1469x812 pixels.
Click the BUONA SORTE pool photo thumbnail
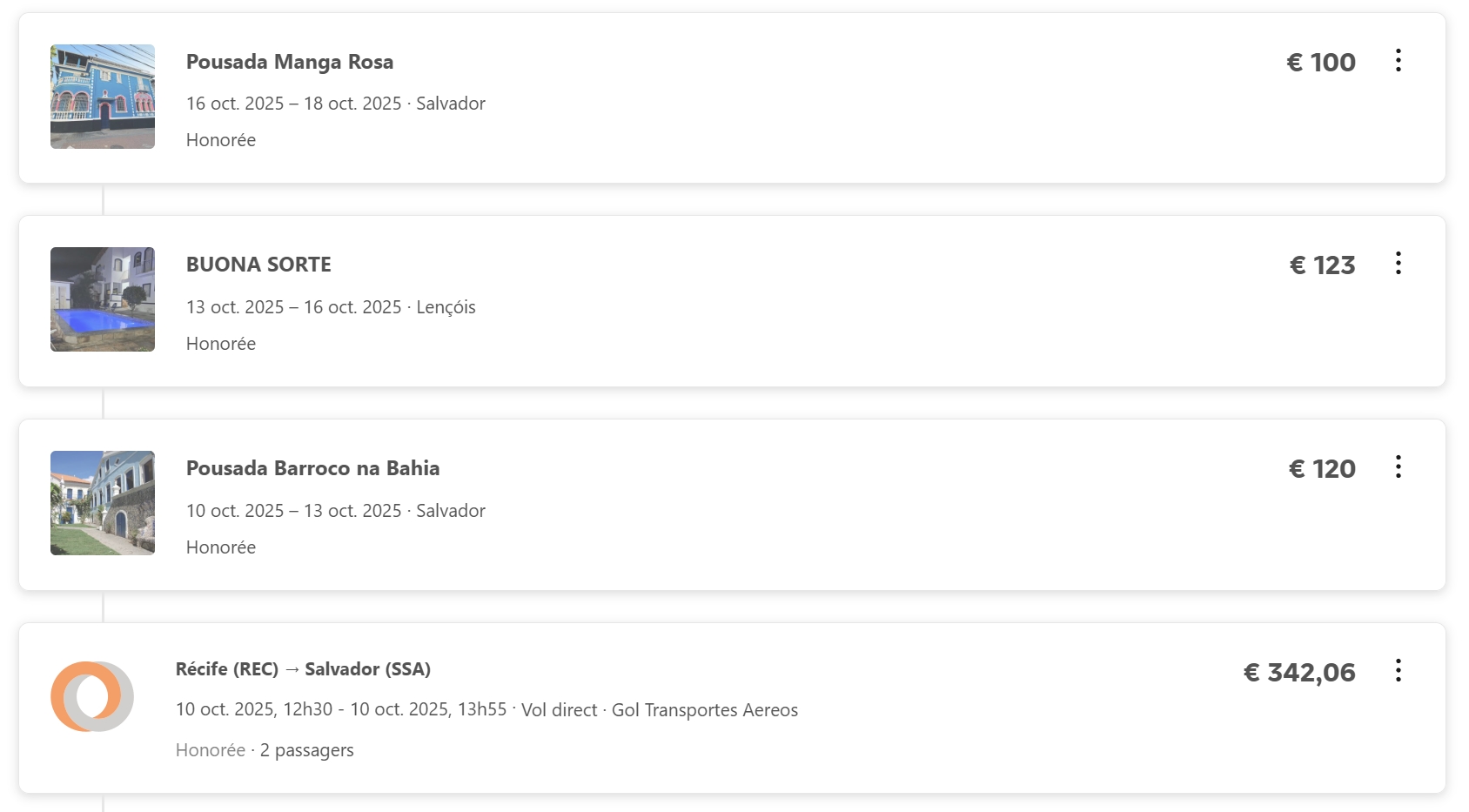pyautogui.click(x=103, y=299)
